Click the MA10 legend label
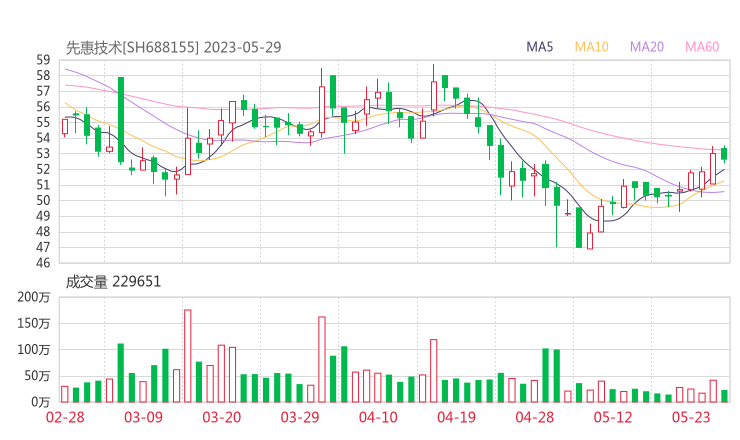Screen dimensions: 740x440 (x=591, y=47)
